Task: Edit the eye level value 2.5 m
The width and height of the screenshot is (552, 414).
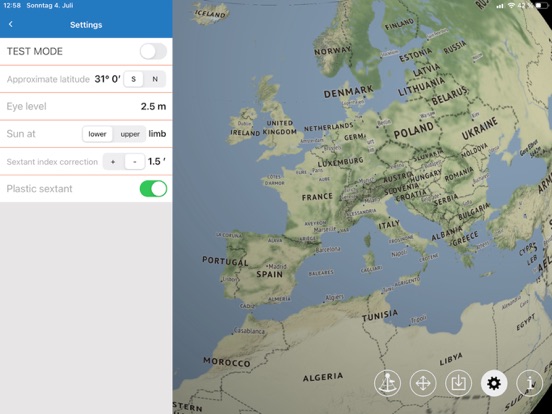Action: click(153, 107)
